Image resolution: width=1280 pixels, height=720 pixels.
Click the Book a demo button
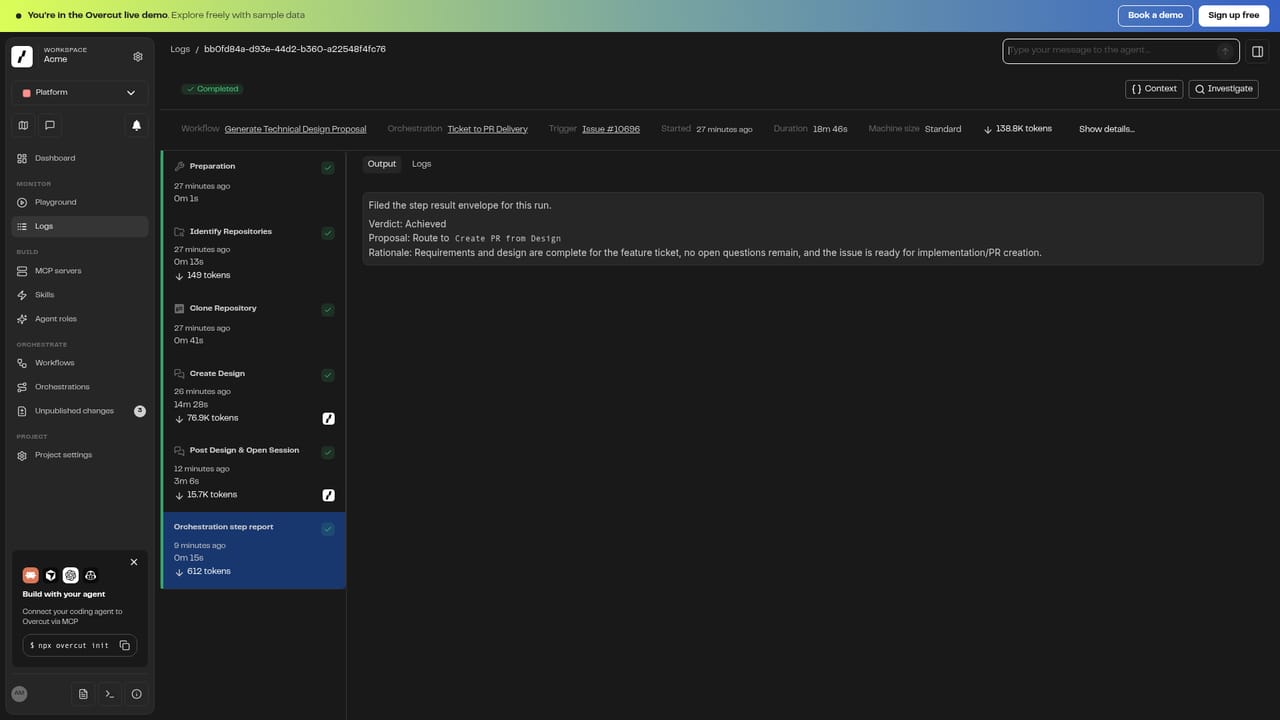[1155, 16]
